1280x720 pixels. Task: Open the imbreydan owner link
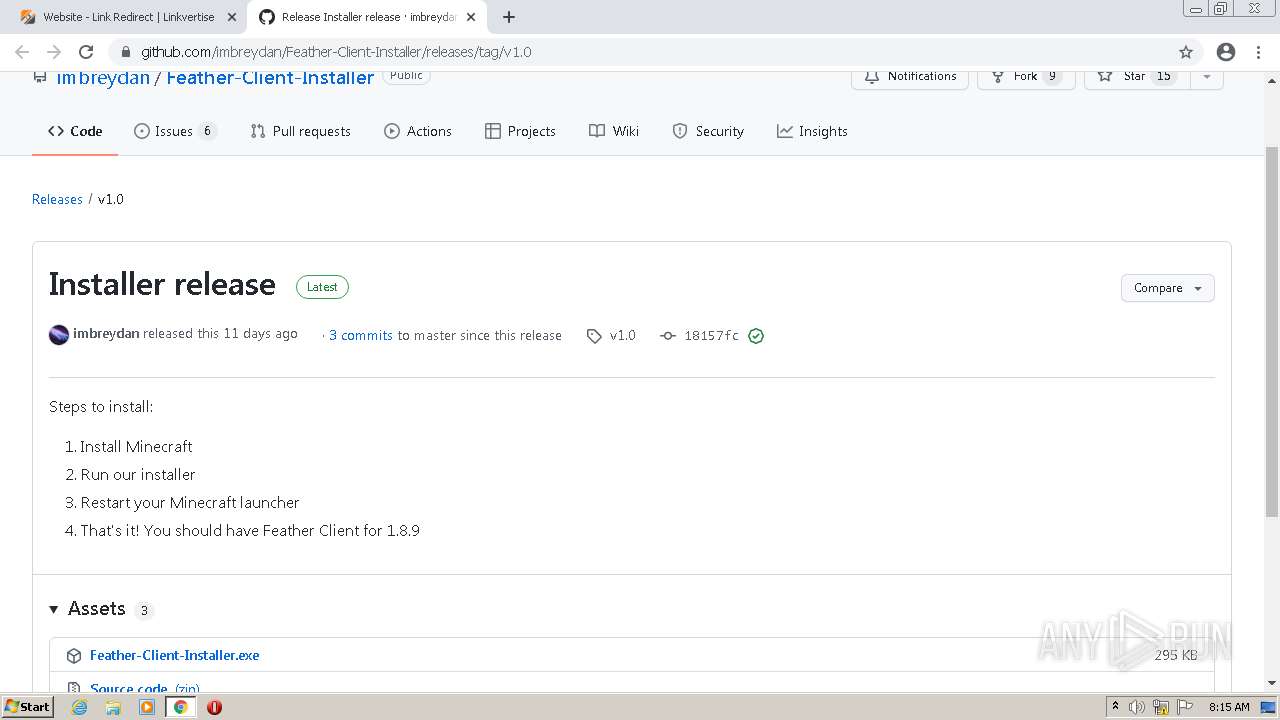click(x=103, y=77)
